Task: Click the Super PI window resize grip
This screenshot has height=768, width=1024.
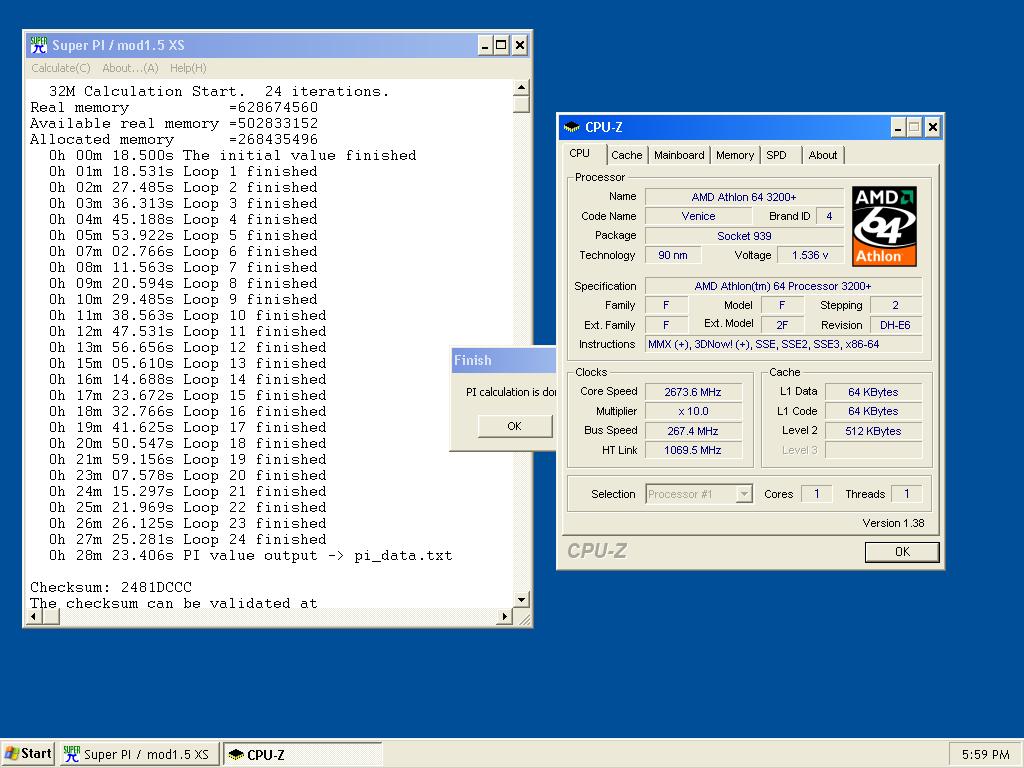Action: point(524,619)
